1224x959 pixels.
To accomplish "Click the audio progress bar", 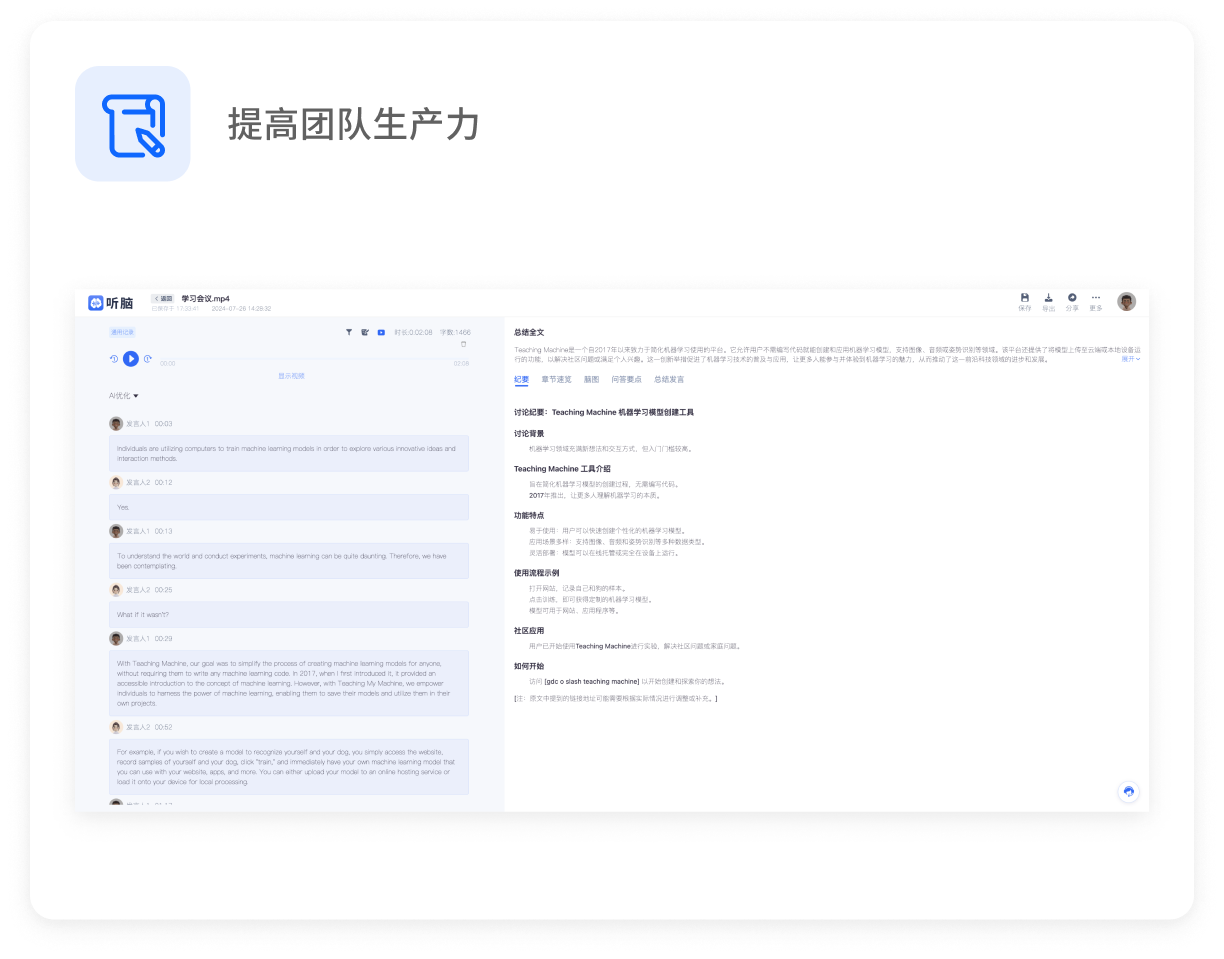I will pos(314,358).
